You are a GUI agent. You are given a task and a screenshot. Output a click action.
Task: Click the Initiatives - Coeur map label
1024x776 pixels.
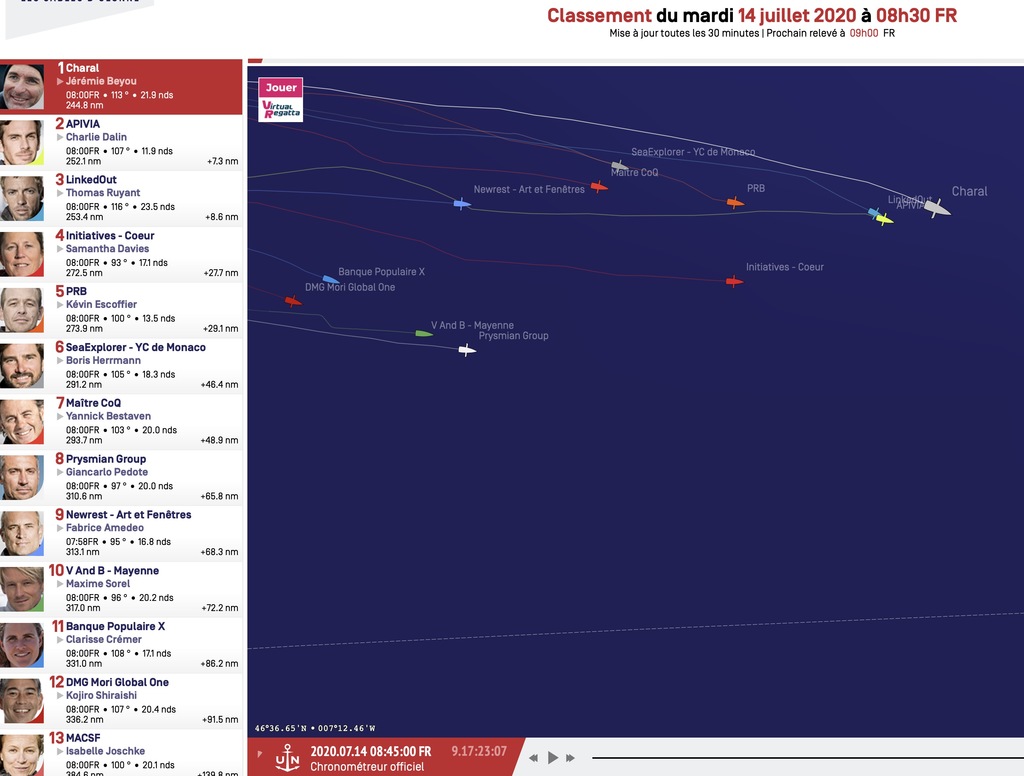pyautogui.click(x=784, y=267)
